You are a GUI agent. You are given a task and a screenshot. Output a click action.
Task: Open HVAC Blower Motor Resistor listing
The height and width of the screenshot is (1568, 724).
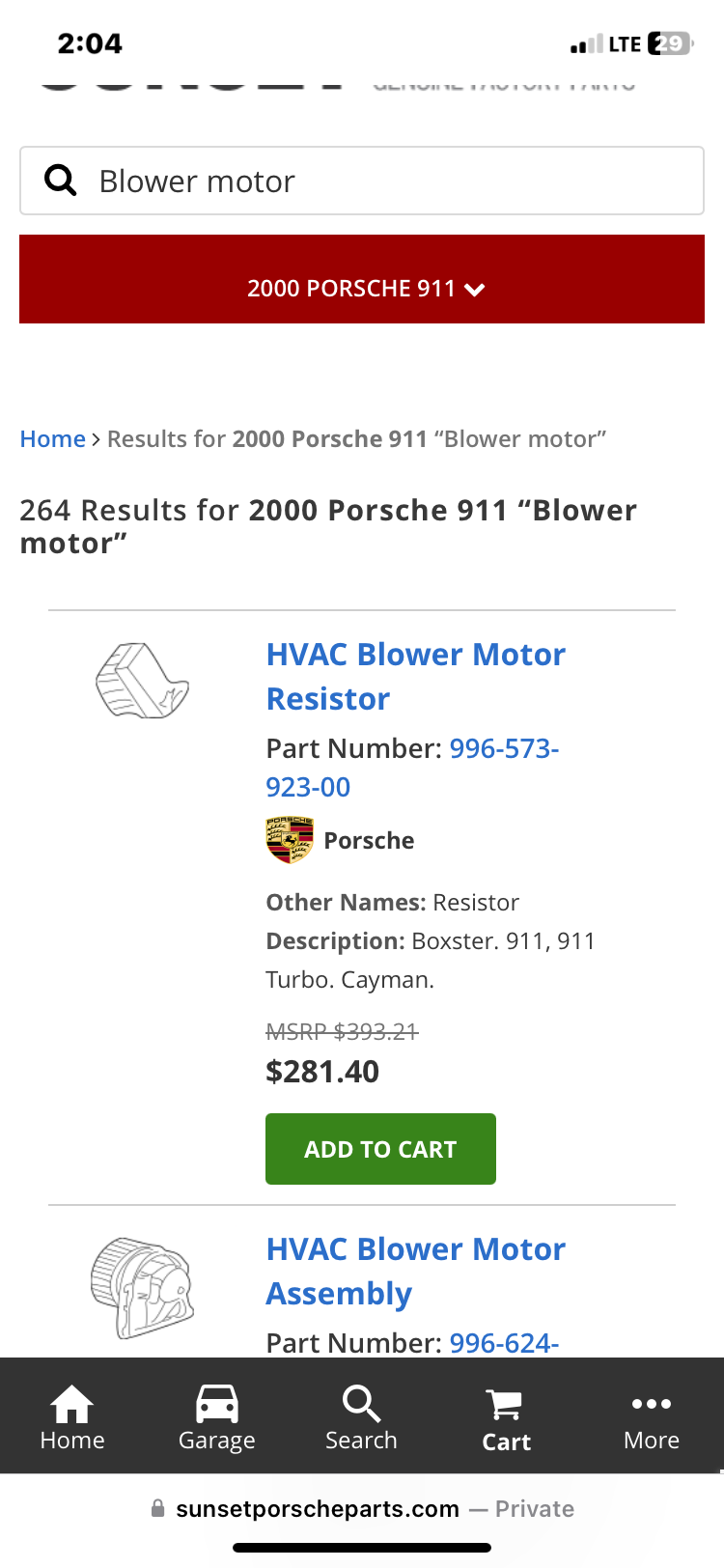pyautogui.click(x=416, y=676)
